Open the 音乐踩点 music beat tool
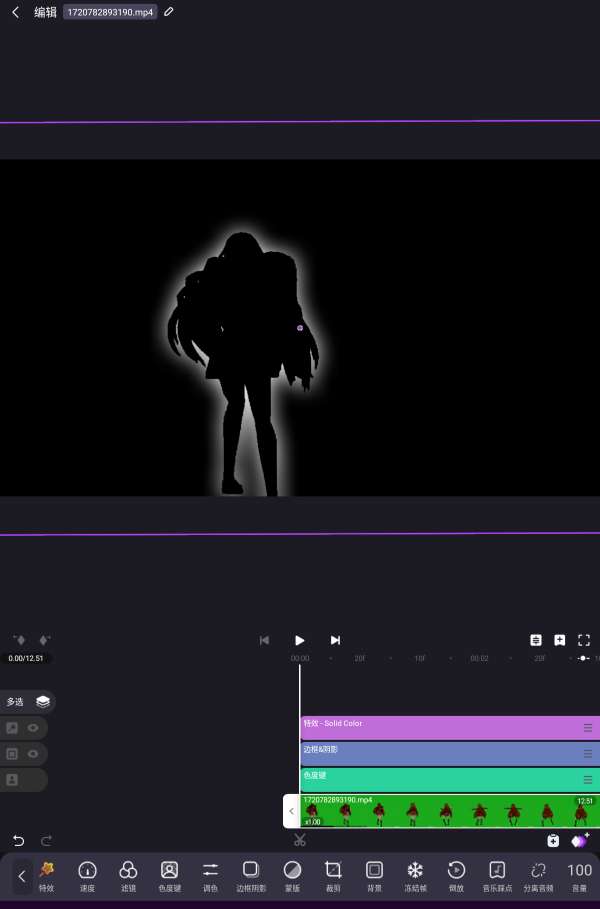600x909 pixels. (497, 876)
